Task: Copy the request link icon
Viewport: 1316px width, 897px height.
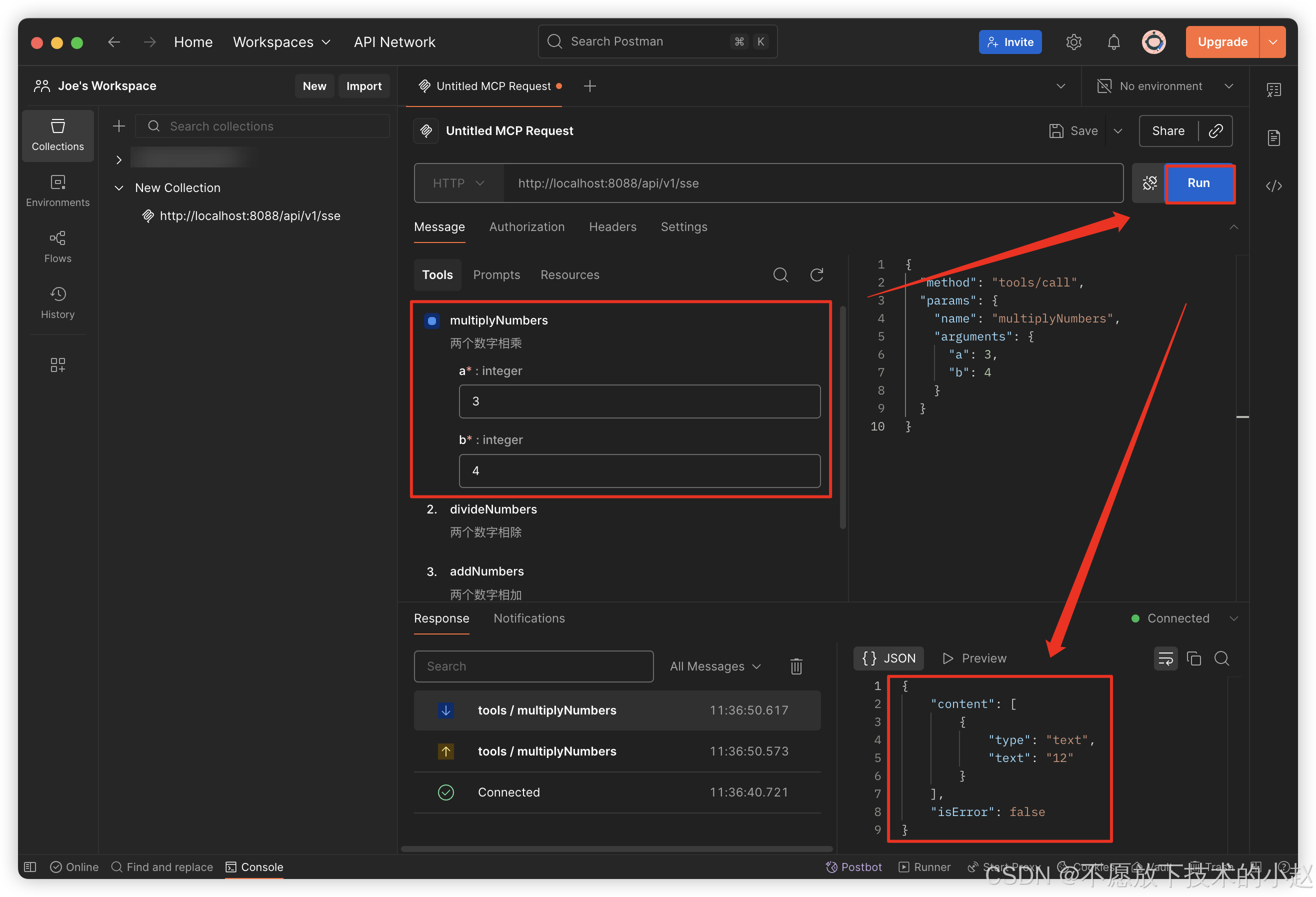Action: pyautogui.click(x=1215, y=131)
